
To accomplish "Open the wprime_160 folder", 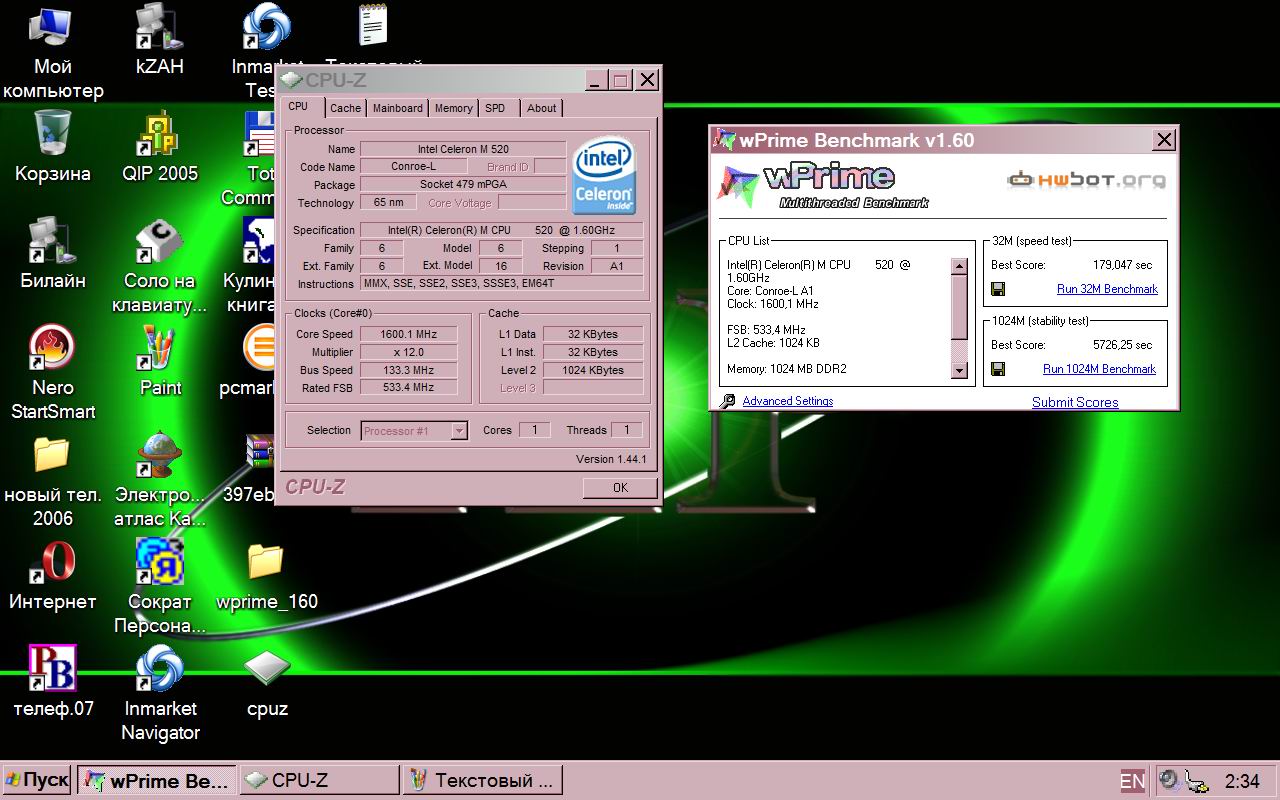I will 267,562.
